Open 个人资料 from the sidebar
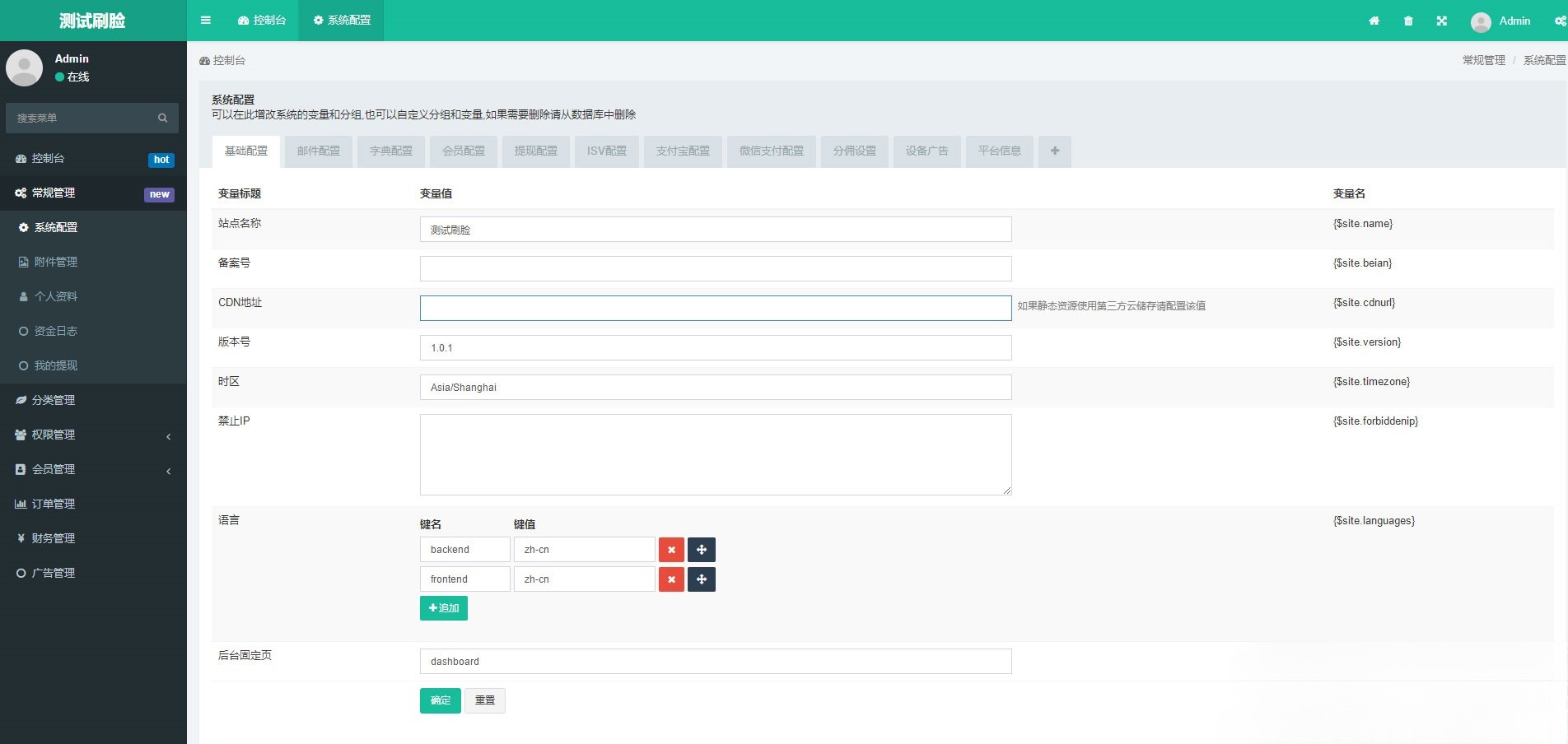The width and height of the screenshot is (1568, 744). (x=56, y=296)
